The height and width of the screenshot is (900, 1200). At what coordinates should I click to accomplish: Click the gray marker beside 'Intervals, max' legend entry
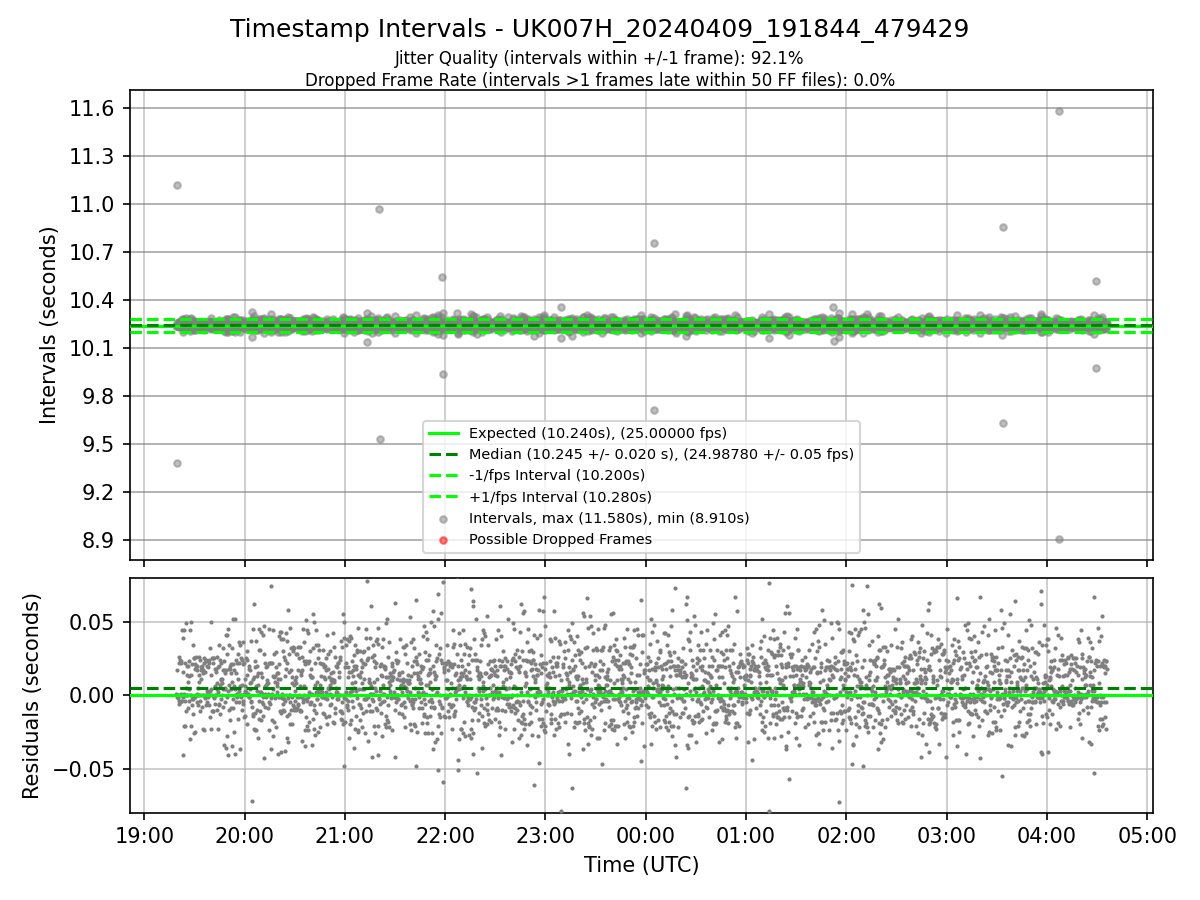[444, 518]
